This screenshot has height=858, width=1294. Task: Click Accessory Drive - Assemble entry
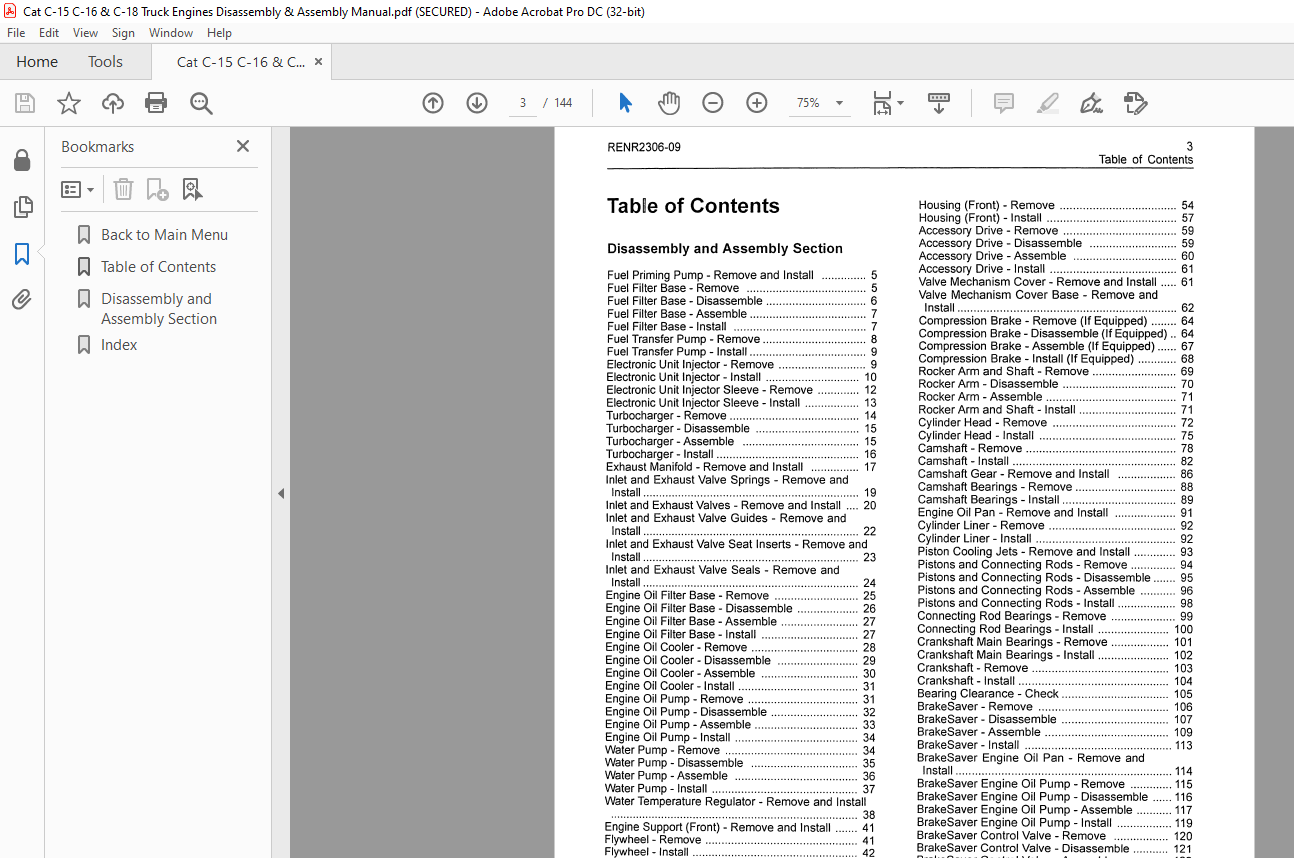pos(1056,256)
